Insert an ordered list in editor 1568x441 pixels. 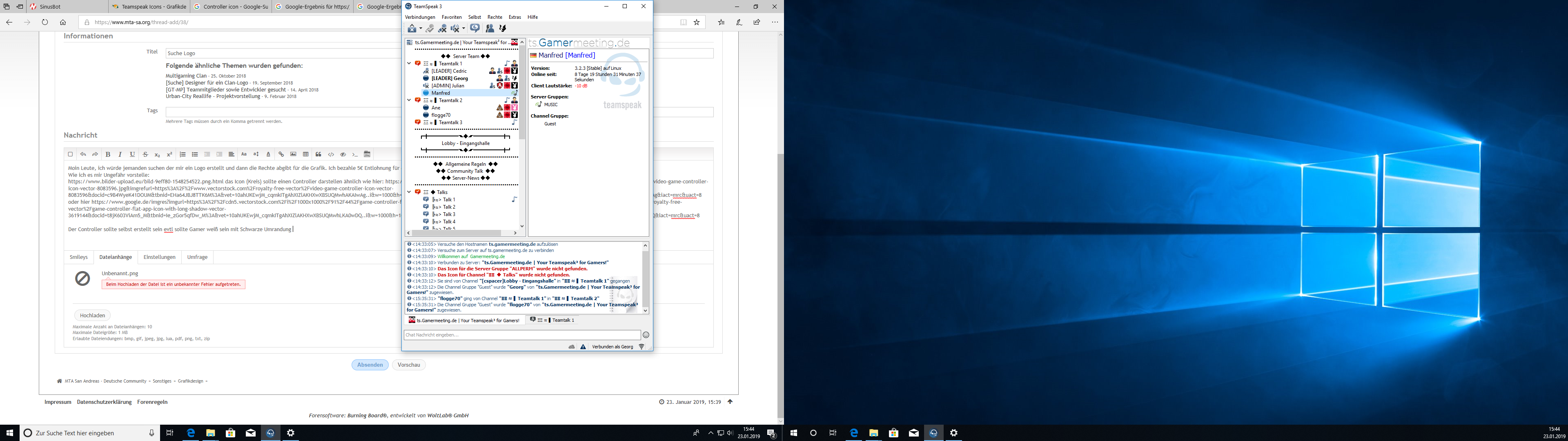coord(182,155)
